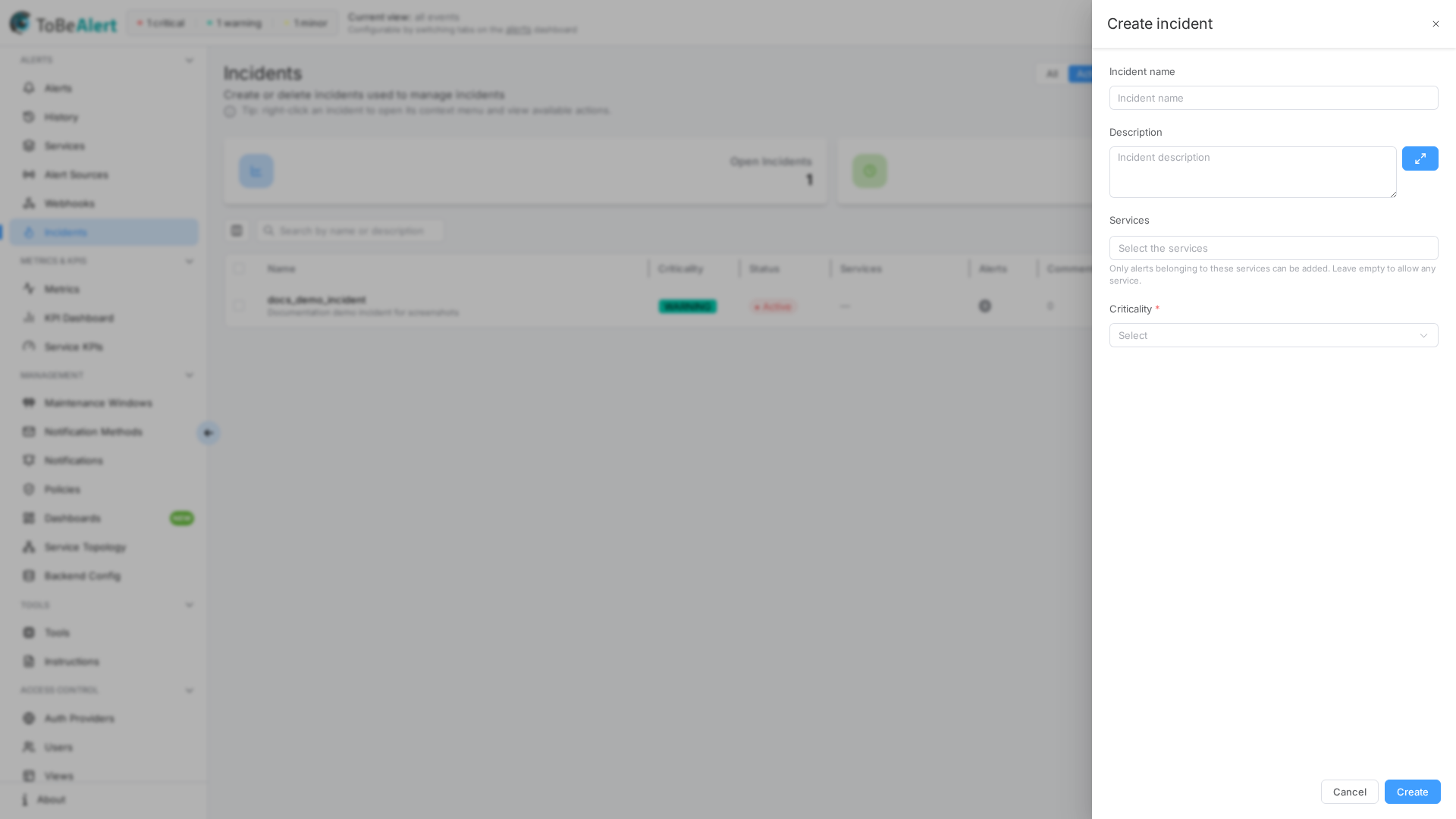Close the Create incident panel
1456x819 pixels.
1436,24
